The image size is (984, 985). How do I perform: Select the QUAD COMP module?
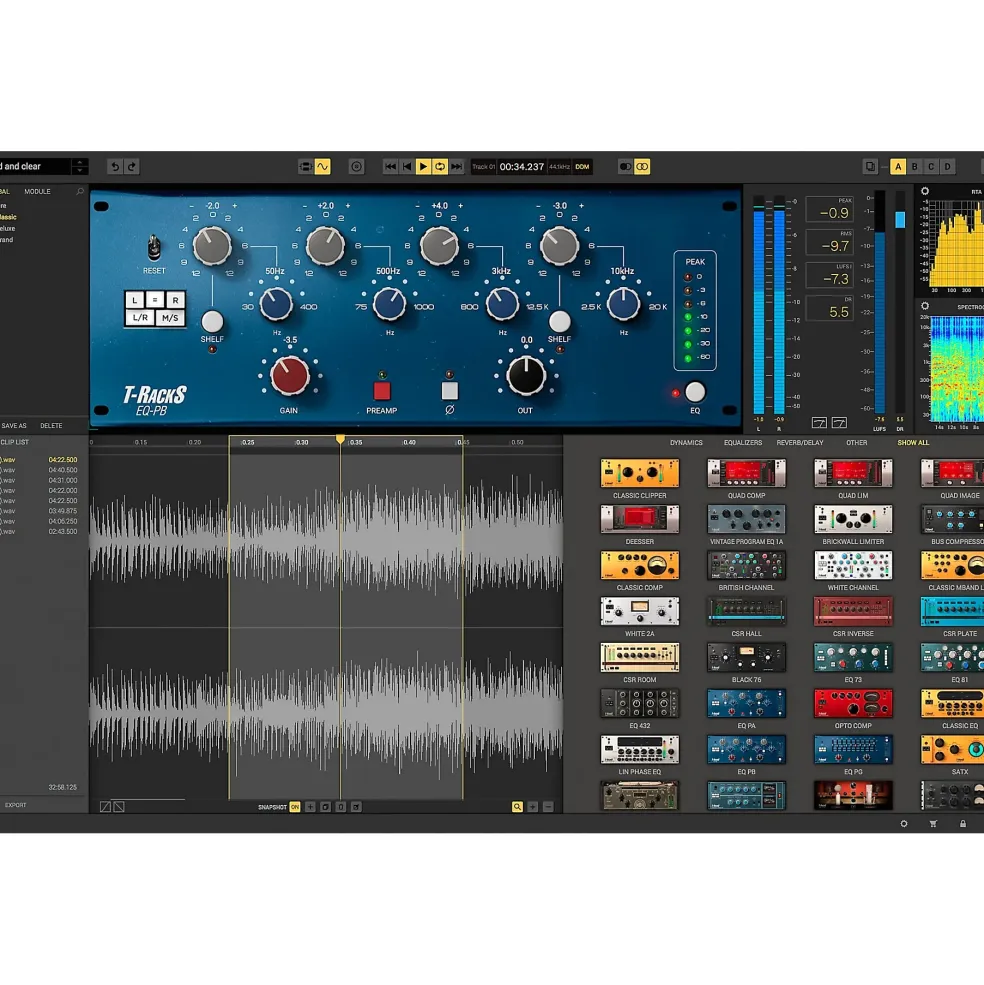[x=746, y=473]
